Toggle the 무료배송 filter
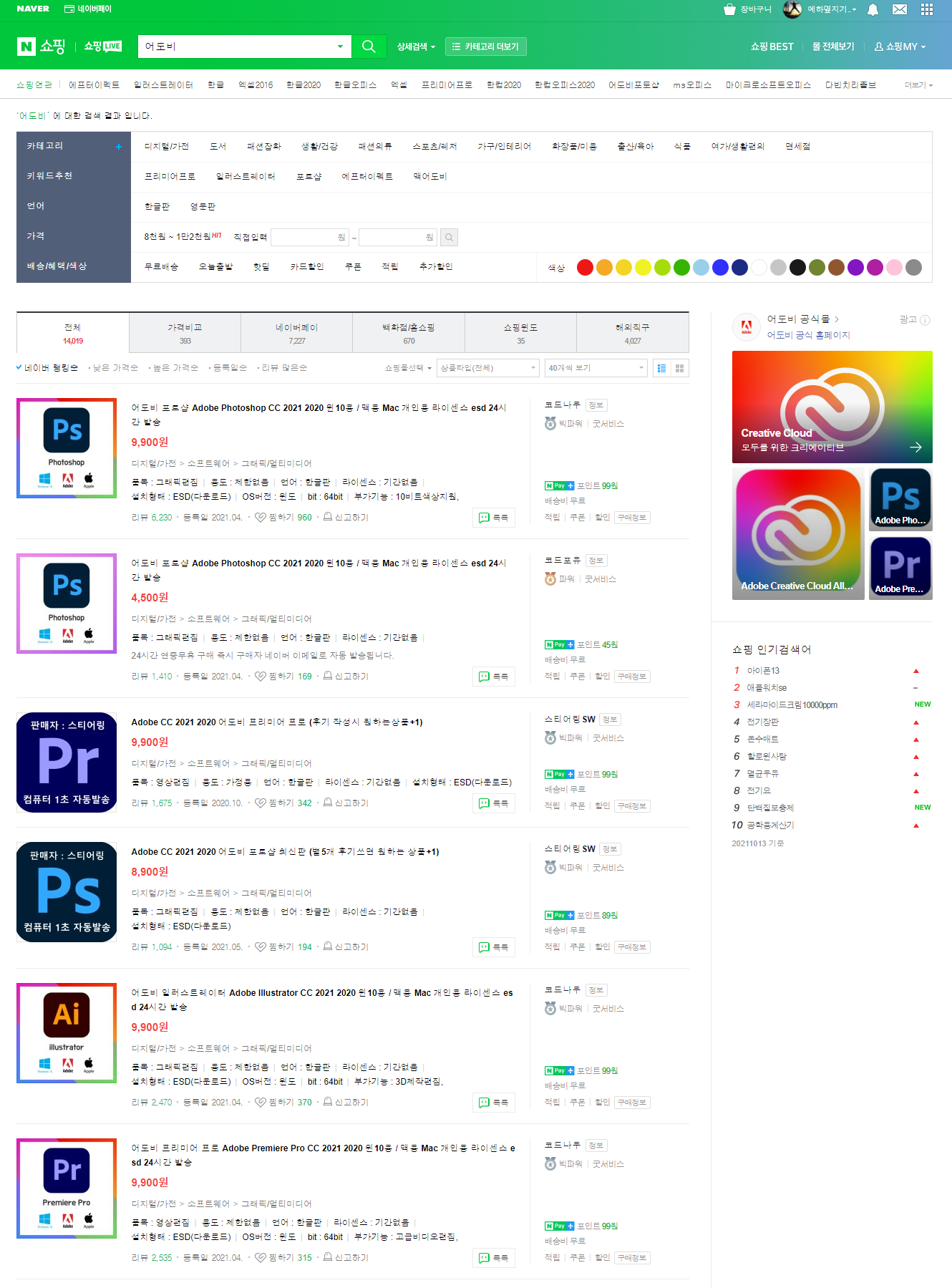This screenshot has height=1288, width=952. (x=161, y=266)
